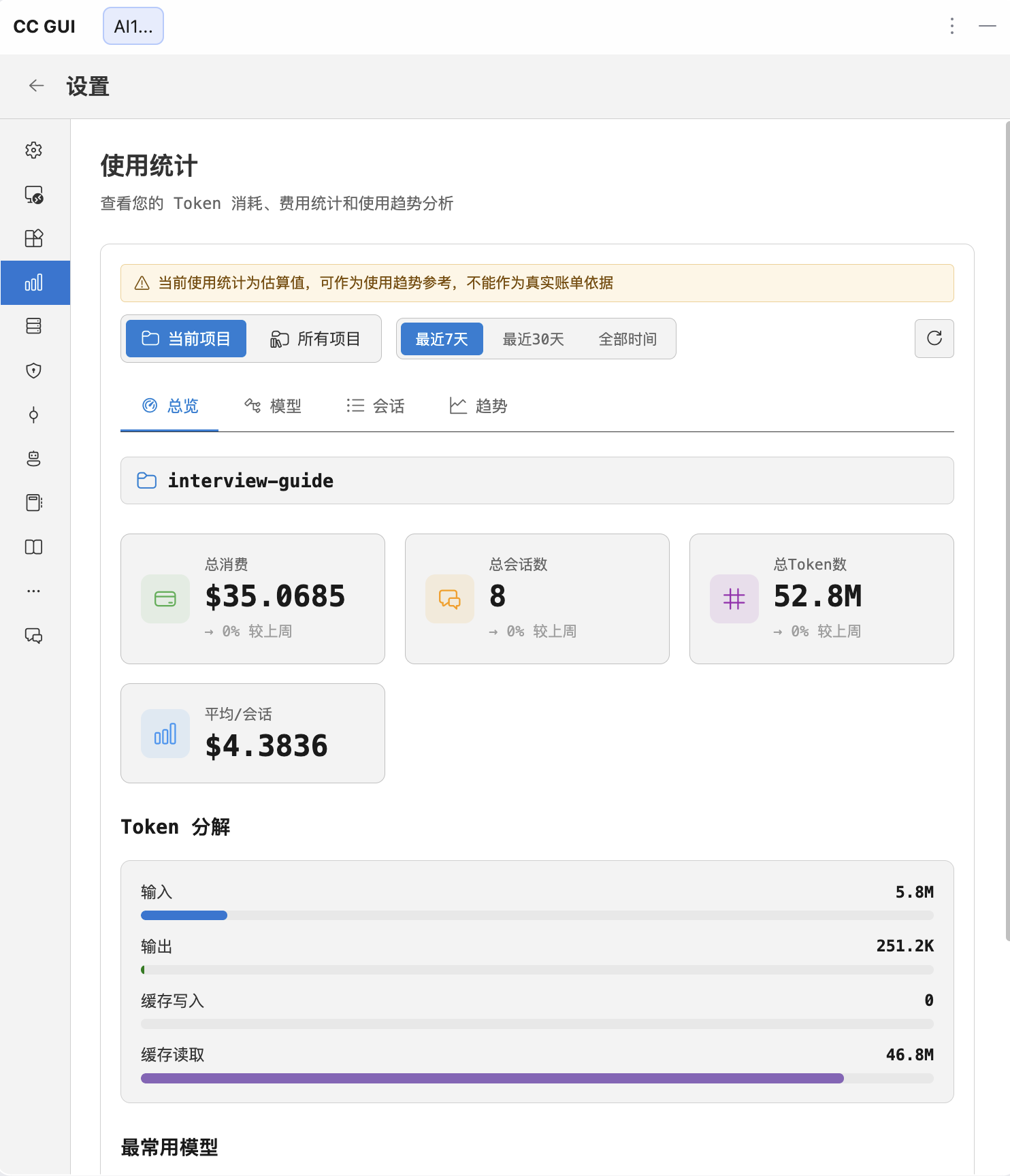This screenshot has height=1176, width=1010.
Task: Select the 全部时间 time range
Action: click(628, 339)
